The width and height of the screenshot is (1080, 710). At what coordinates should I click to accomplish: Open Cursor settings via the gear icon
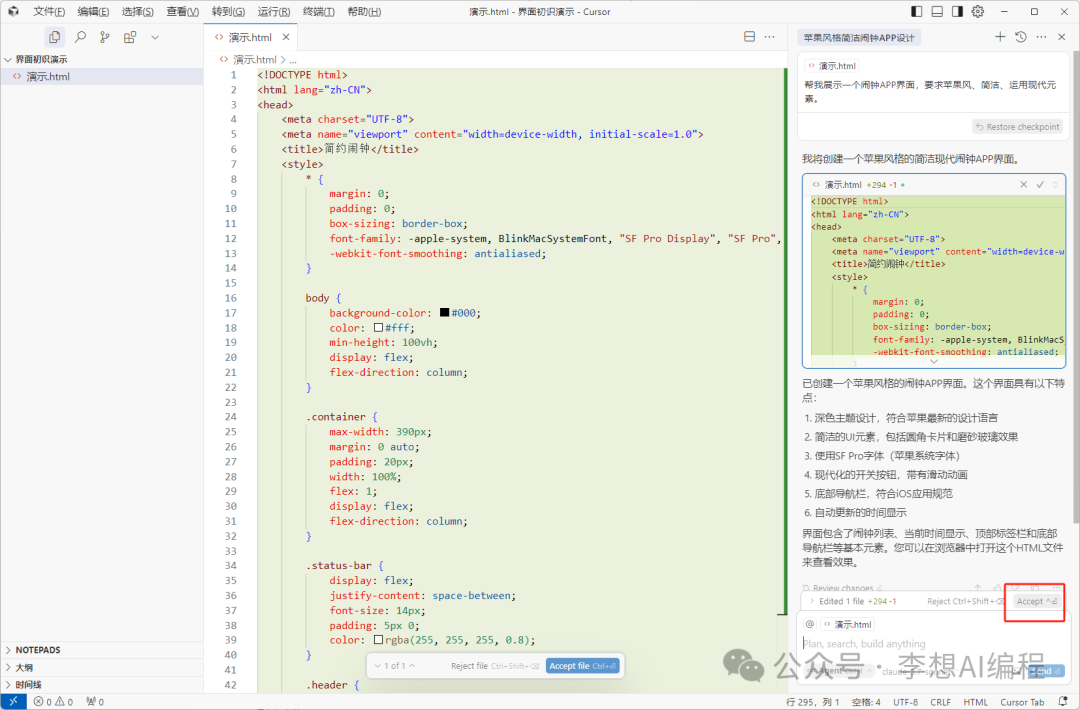coord(978,11)
